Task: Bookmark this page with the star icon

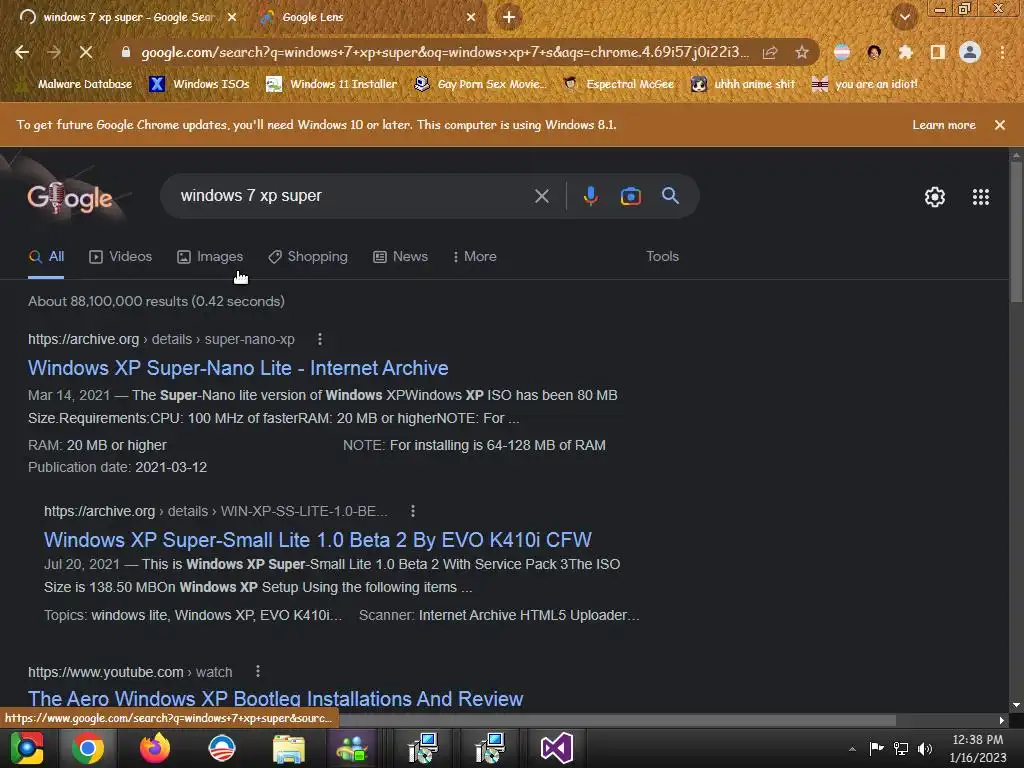Action: [x=802, y=52]
